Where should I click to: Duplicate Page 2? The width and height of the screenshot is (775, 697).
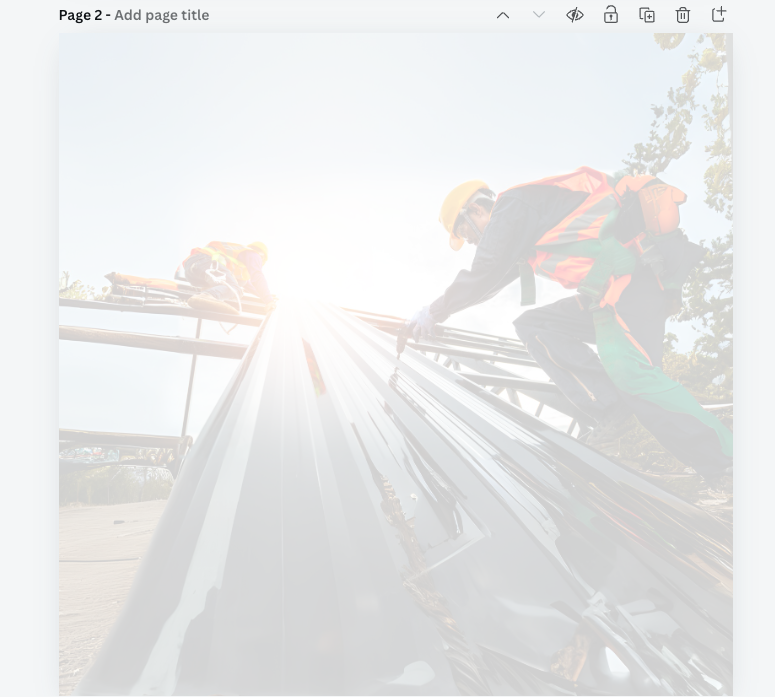coord(647,15)
